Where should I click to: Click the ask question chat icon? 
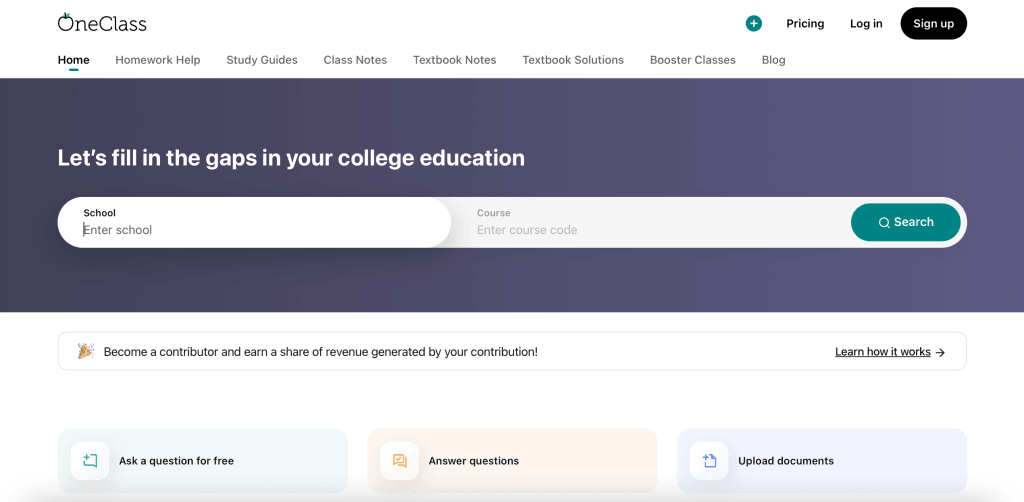[90, 461]
